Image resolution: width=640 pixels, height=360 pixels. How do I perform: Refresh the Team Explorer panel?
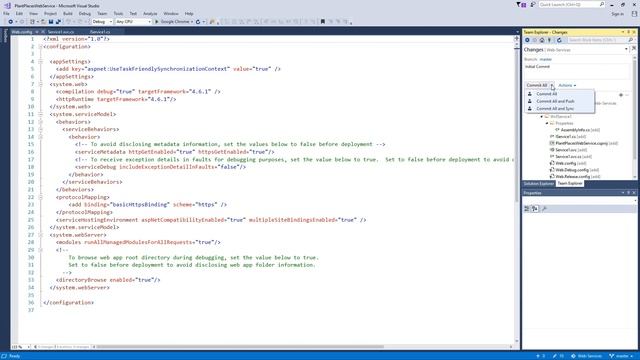coord(559,40)
